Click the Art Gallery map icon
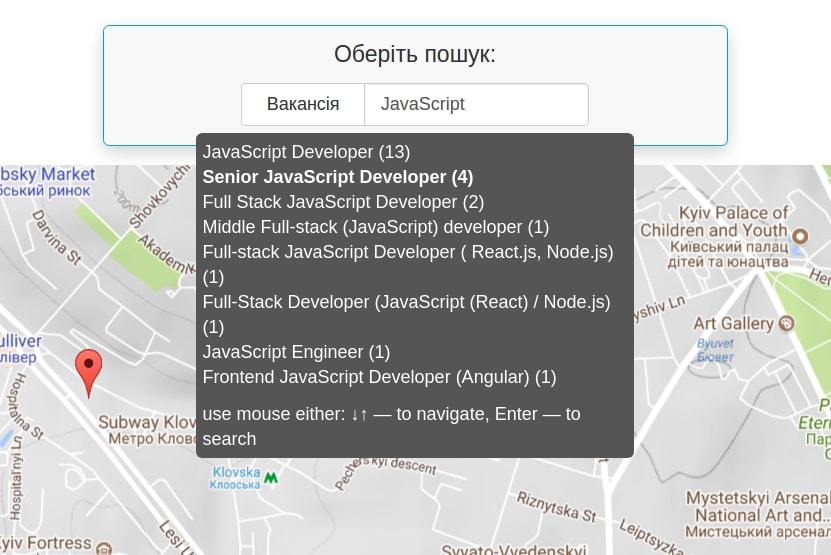The image size is (831, 555). [787, 323]
